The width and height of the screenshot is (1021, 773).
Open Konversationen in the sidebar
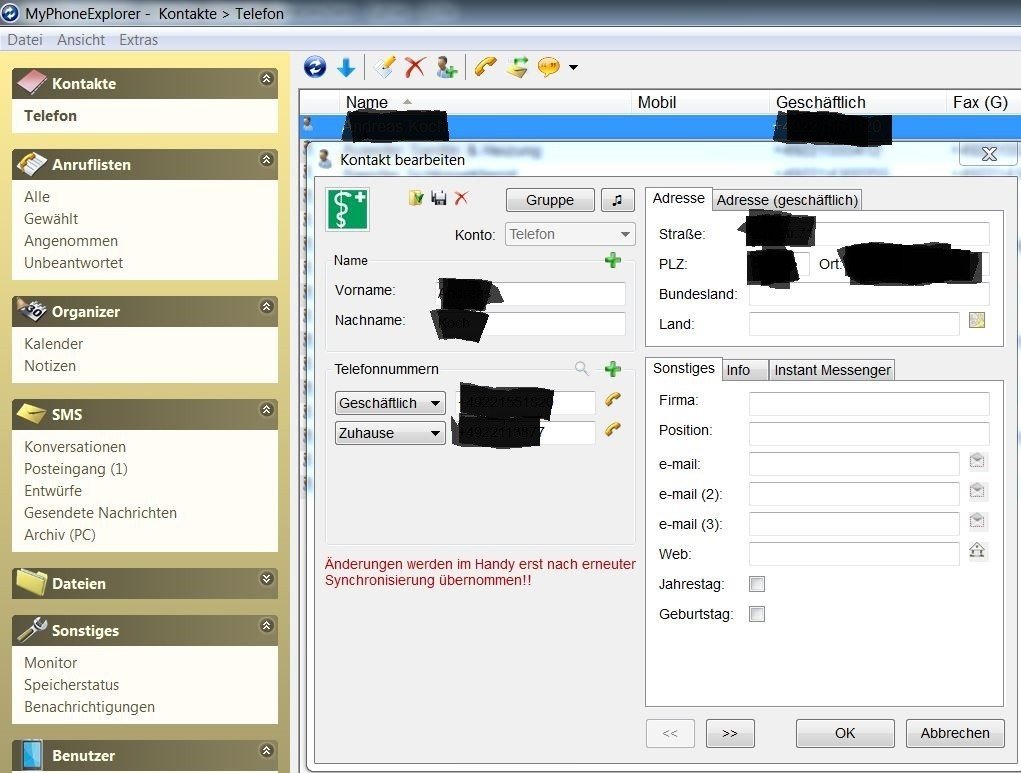click(x=75, y=447)
